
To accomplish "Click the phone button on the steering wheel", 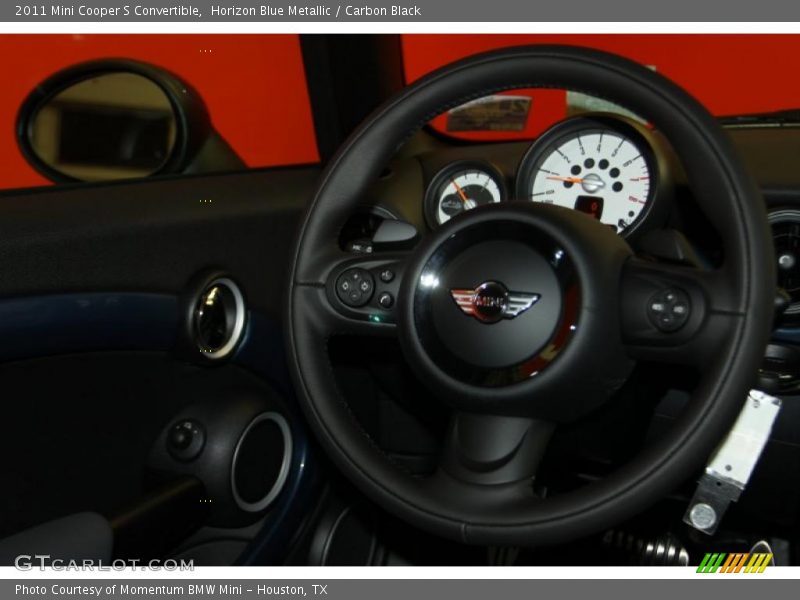I will (x=387, y=298).
